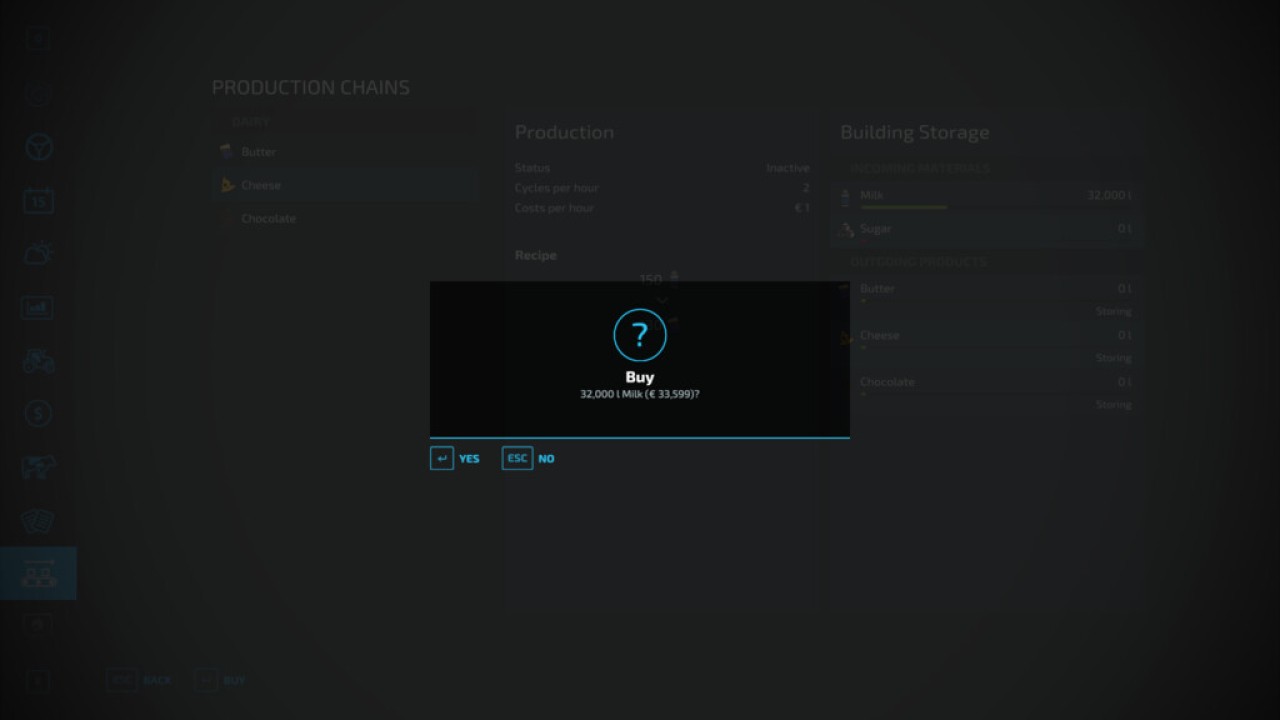
Task: Page sidebar up with top arrow
Action: (x=38, y=39)
